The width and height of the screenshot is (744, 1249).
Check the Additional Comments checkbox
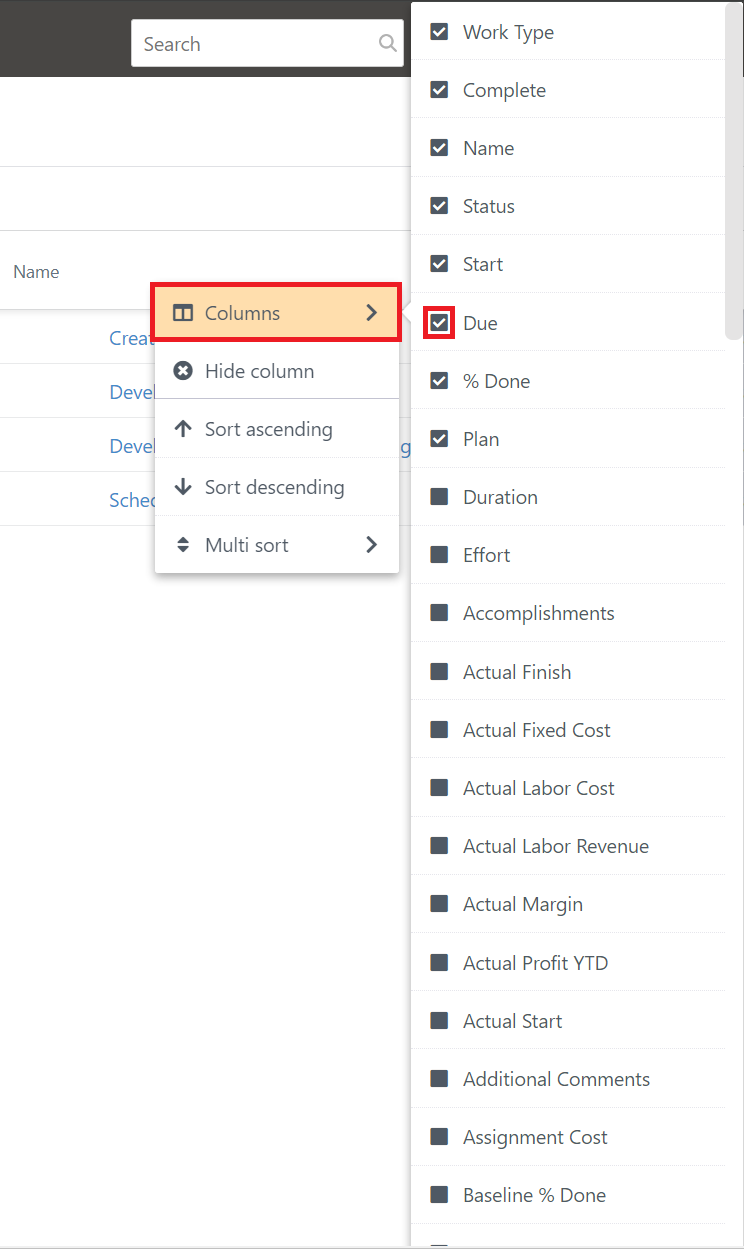click(x=439, y=1079)
